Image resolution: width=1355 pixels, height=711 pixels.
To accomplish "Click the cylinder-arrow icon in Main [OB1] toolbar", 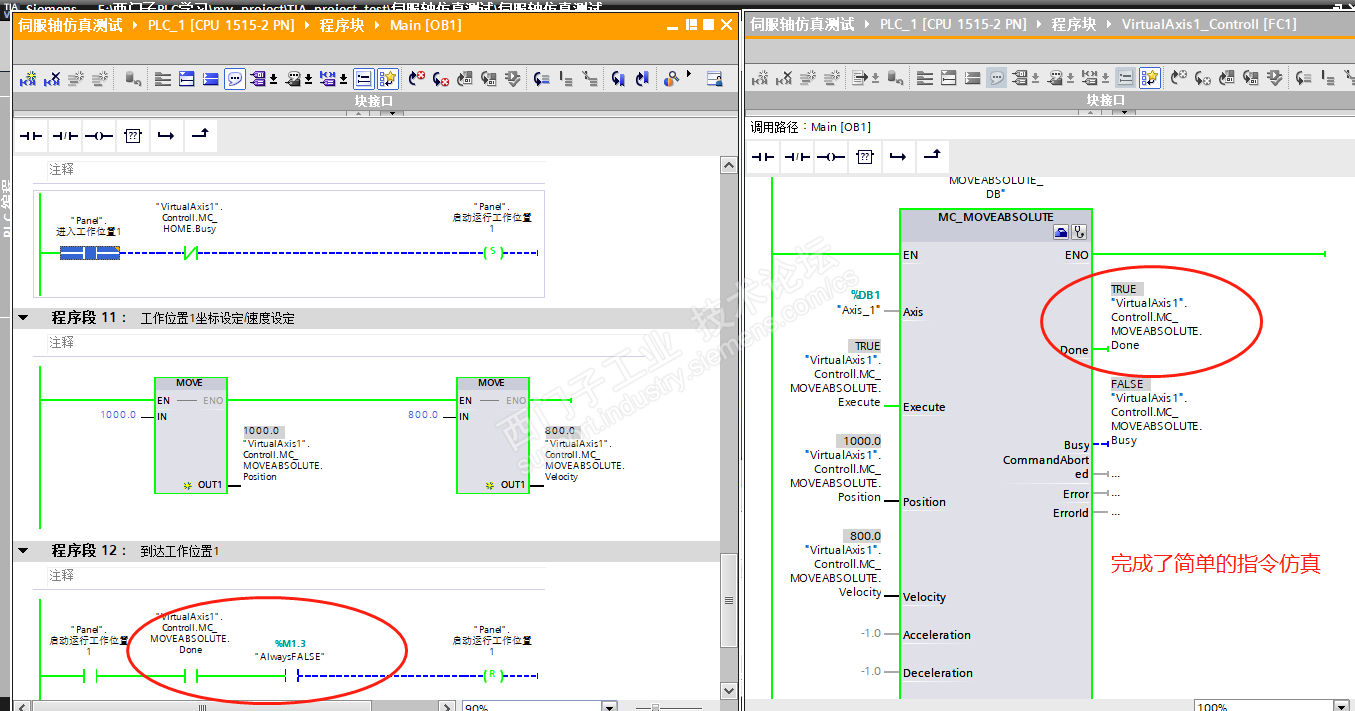I will (133, 78).
